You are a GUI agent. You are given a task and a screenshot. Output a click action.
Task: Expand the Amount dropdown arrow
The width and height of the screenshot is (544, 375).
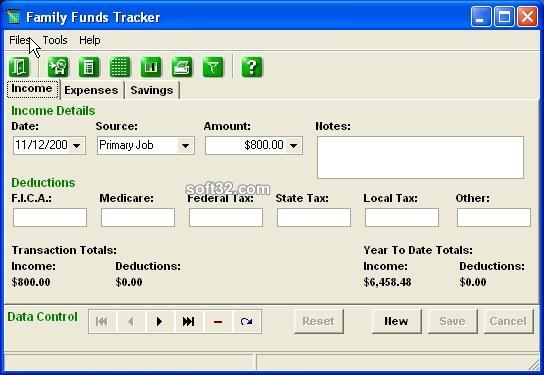pos(294,145)
